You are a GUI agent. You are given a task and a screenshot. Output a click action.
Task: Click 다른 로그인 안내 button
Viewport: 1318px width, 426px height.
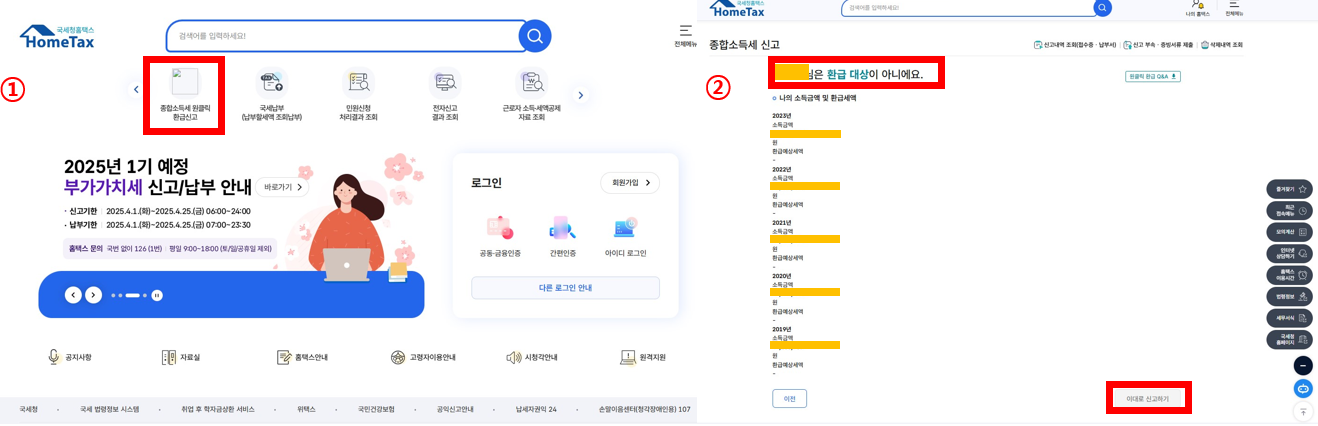point(565,288)
